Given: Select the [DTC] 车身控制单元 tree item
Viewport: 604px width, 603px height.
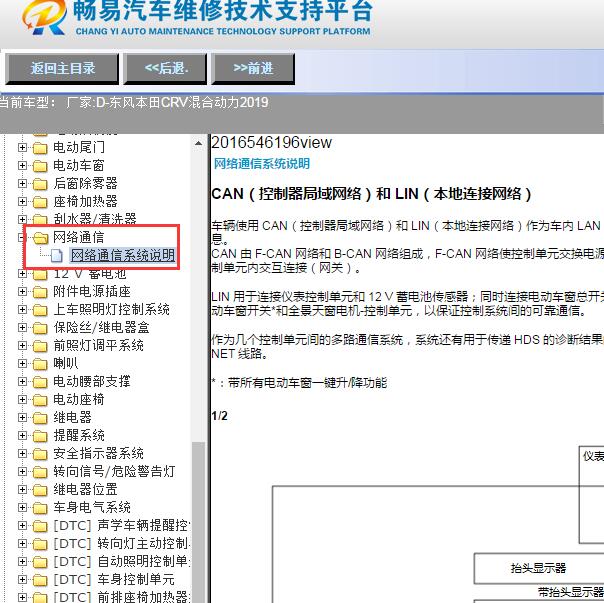Looking at the screenshot, I should tap(114, 579).
